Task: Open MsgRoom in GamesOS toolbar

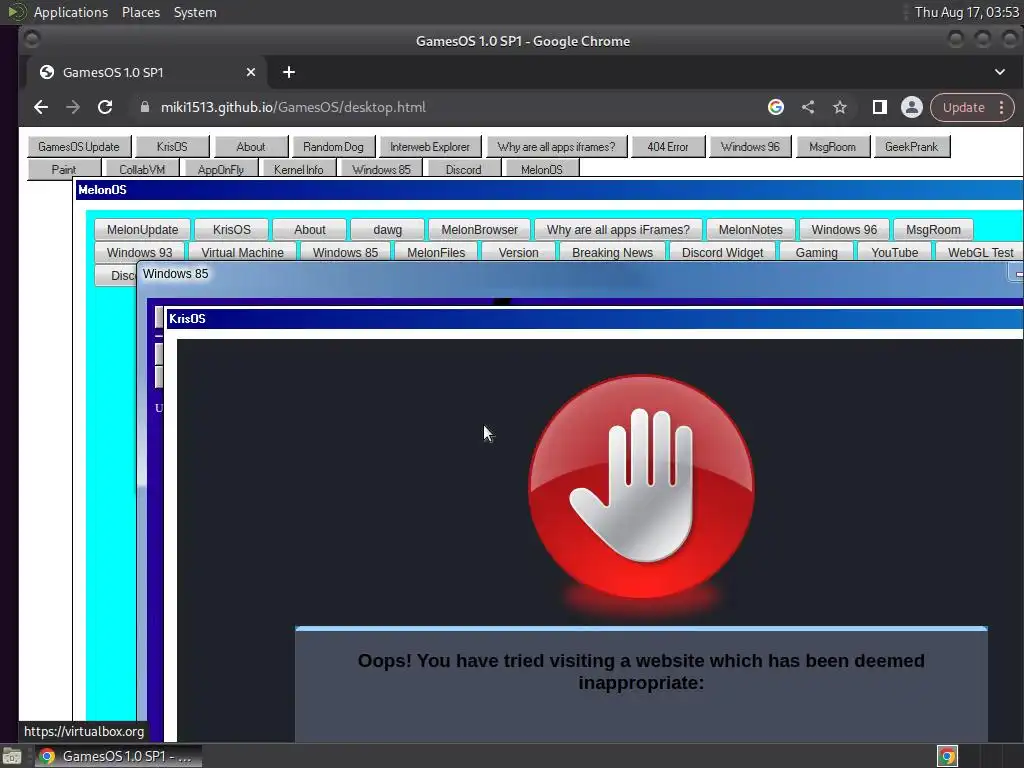Action: tap(833, 147)
